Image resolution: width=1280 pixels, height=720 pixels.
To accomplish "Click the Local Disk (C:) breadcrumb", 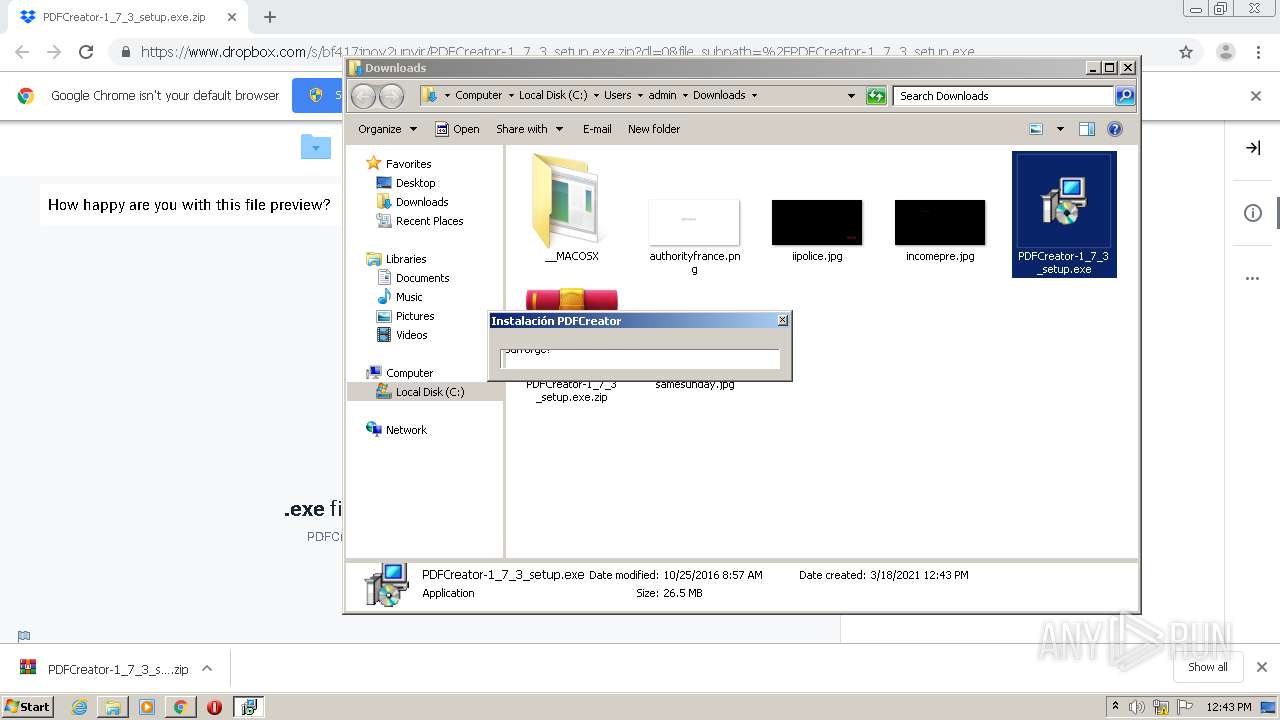I will click(x=553, y=96).
